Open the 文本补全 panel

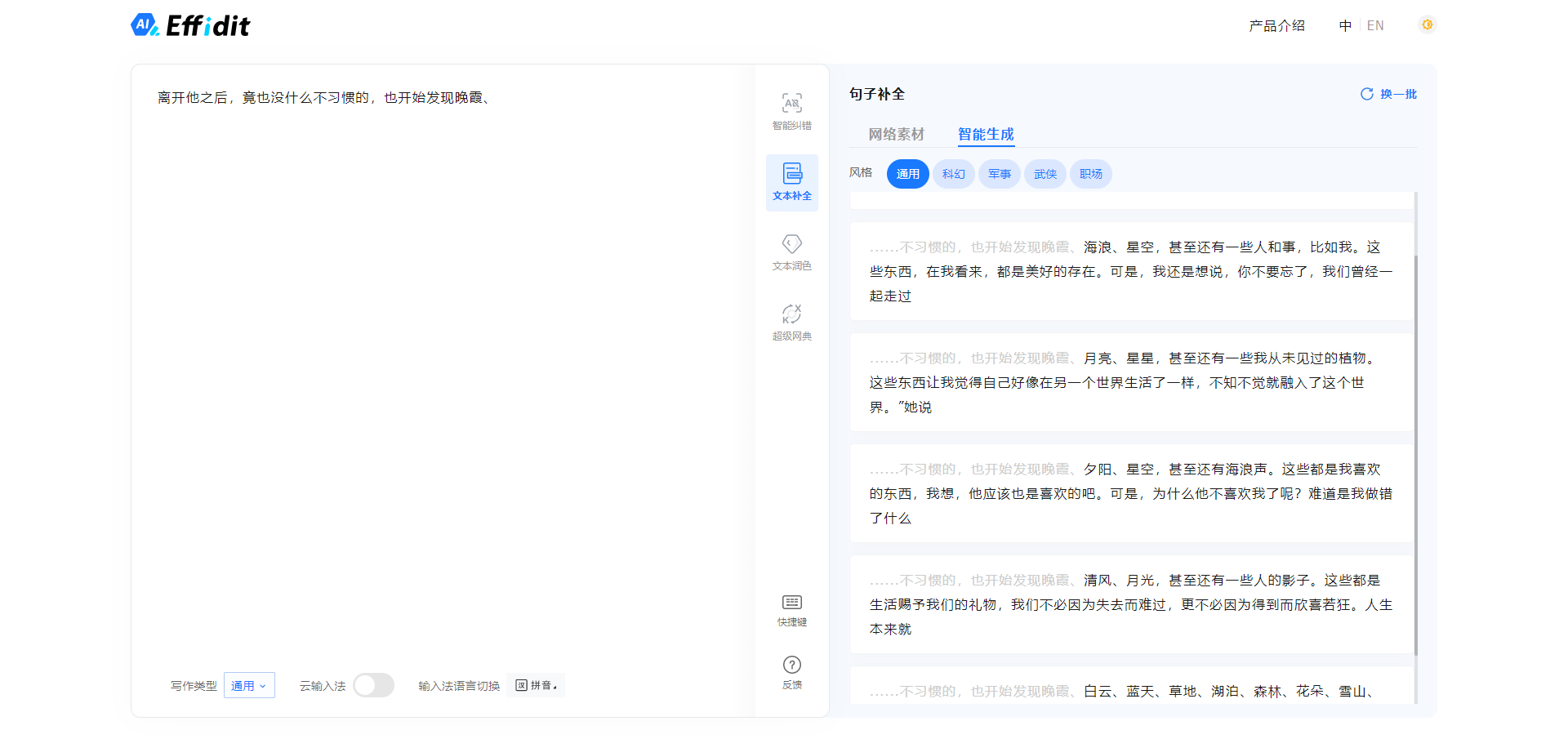(x=791, y=181)
